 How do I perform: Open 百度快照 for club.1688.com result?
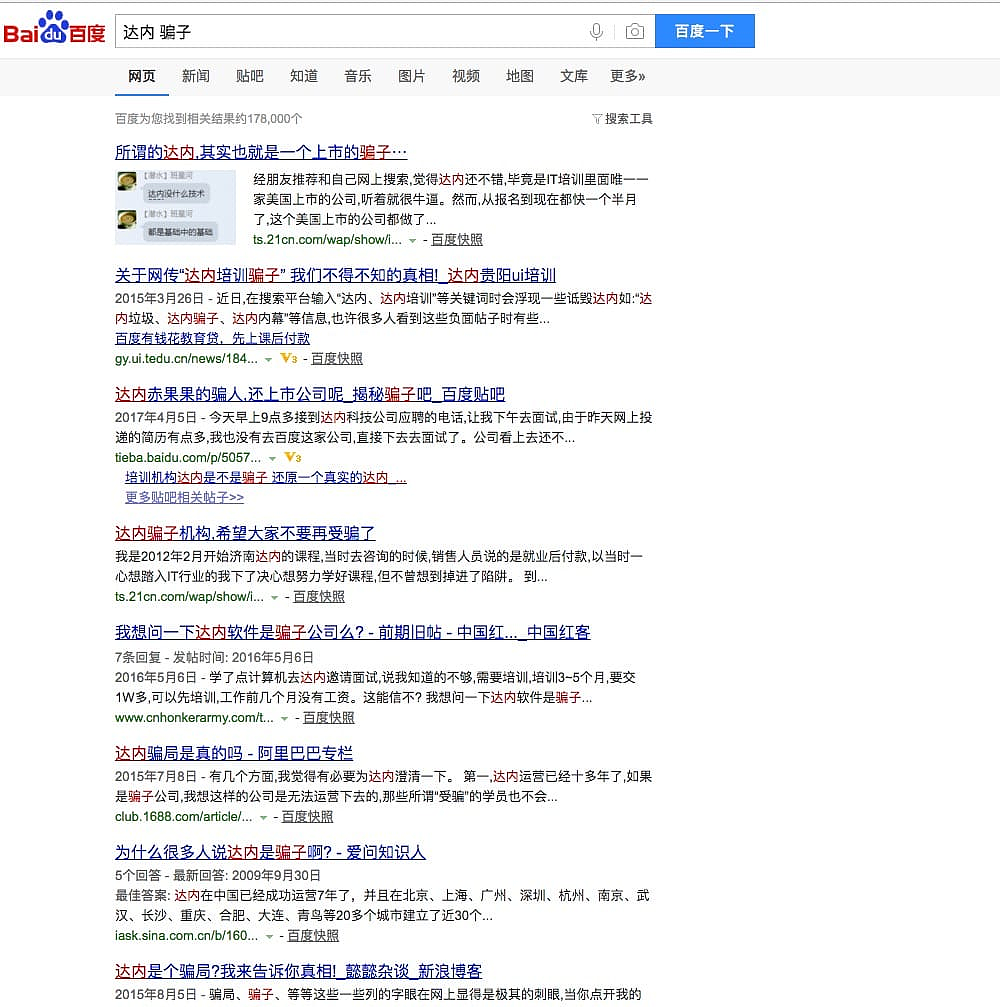pos(307,817)
